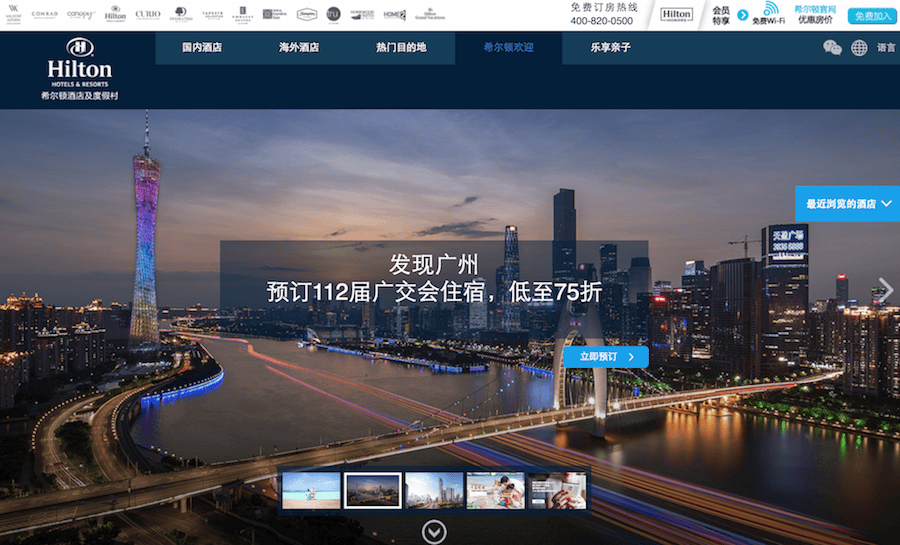Open the 乐享亲子 menu item
The image size is (900, 545).
tap(610, 47)
